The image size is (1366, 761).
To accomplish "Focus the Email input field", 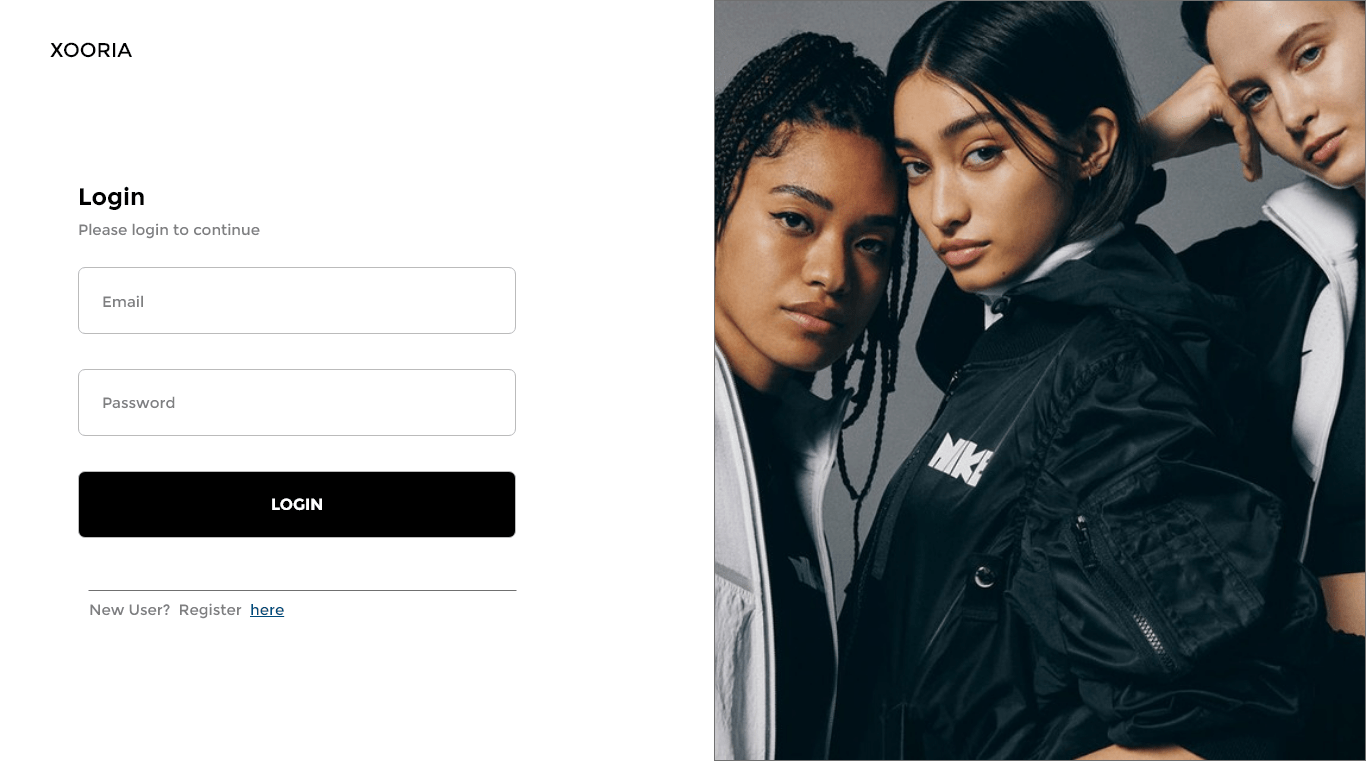I will (x=297, y=300).
